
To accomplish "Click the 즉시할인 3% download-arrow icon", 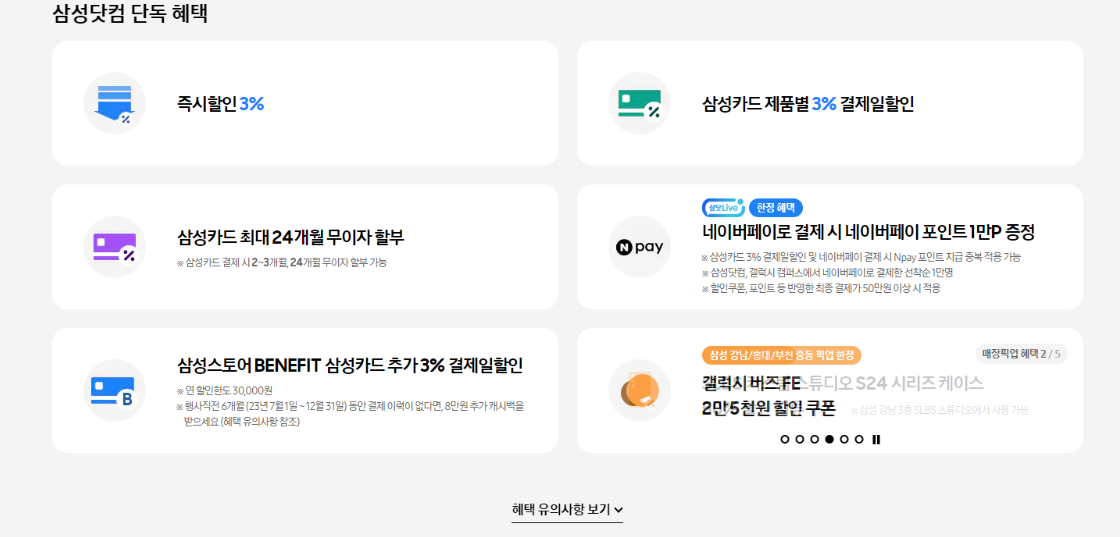I will tap(114, 104).
